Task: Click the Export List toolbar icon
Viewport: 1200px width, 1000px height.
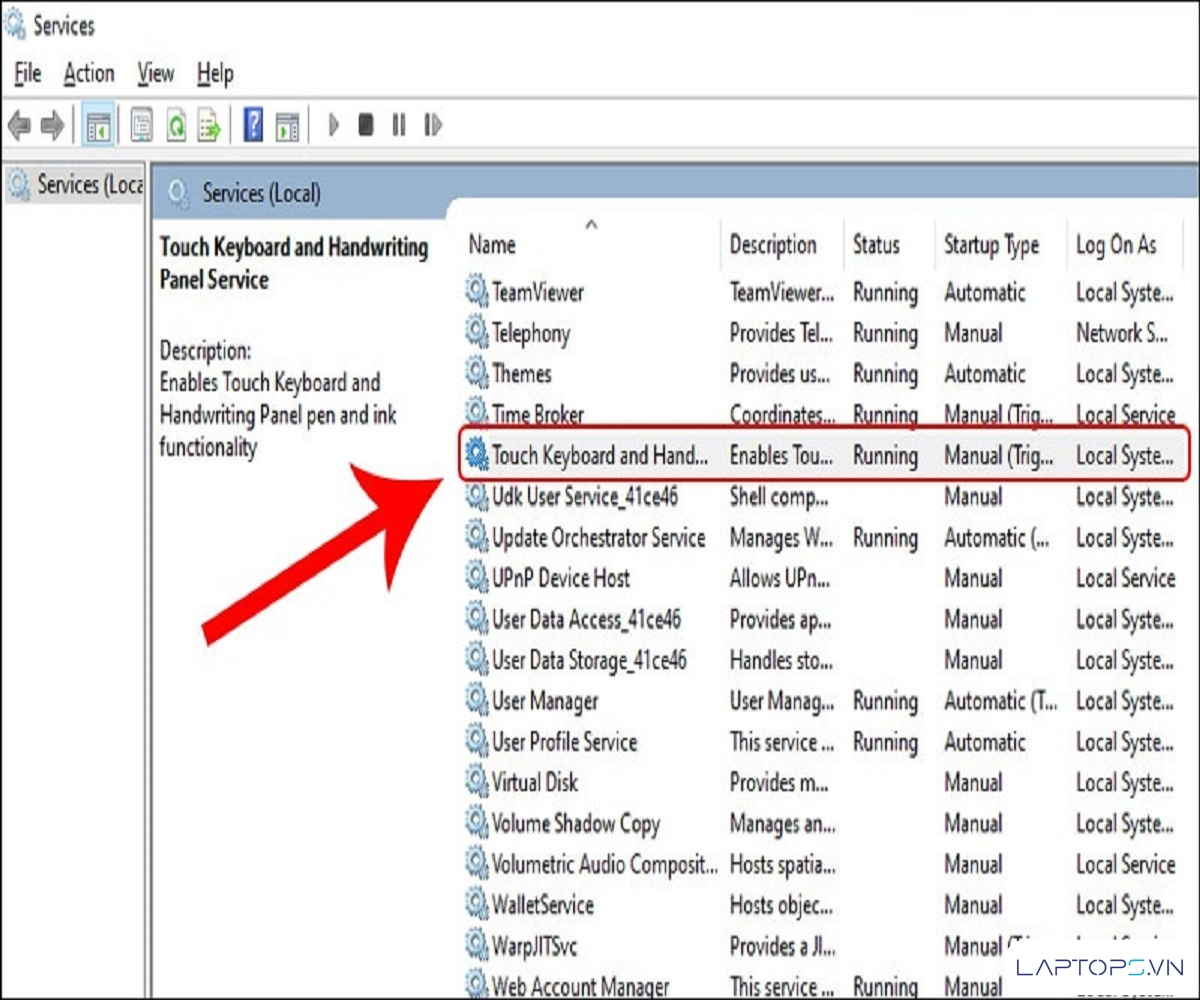Action: pos(209,126)
